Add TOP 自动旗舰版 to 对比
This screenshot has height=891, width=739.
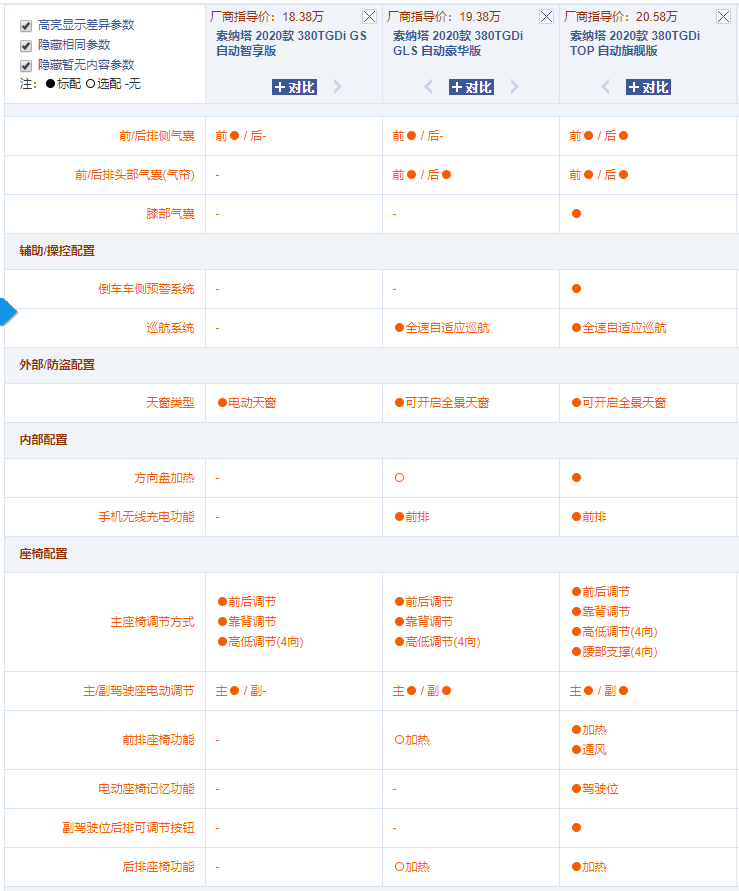pos(649,87)
